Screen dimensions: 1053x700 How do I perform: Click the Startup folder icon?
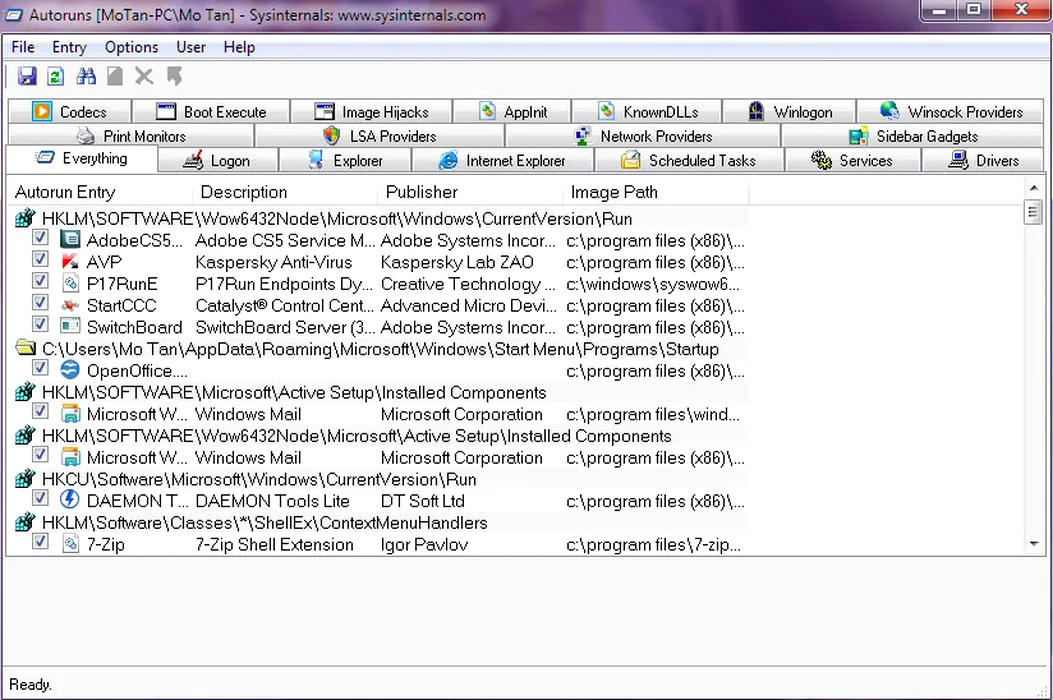26,348
